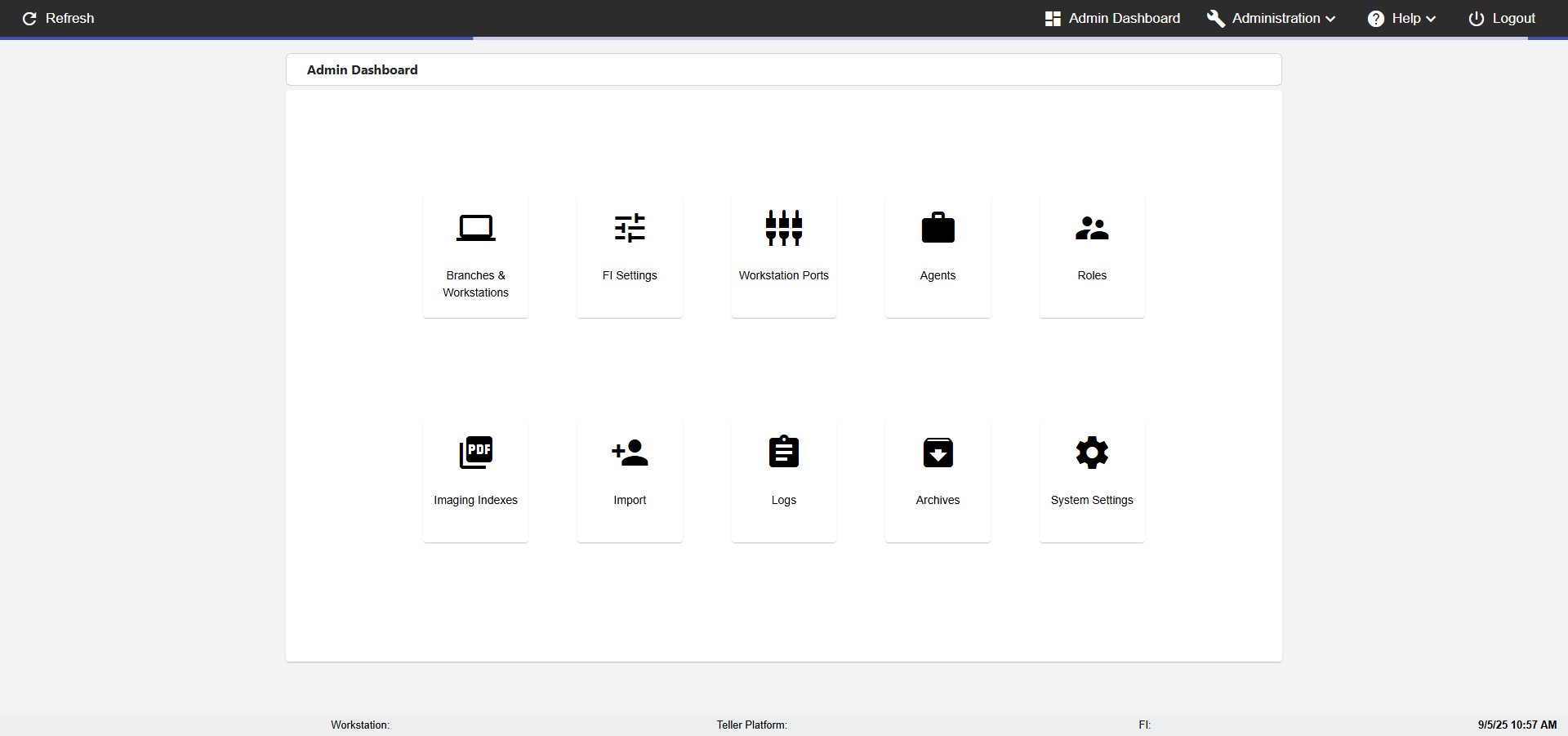Expand the Help dropdown chevron
Image resolution: width=1568 pixels, height=736 pixels.
tap(1431, 19)
